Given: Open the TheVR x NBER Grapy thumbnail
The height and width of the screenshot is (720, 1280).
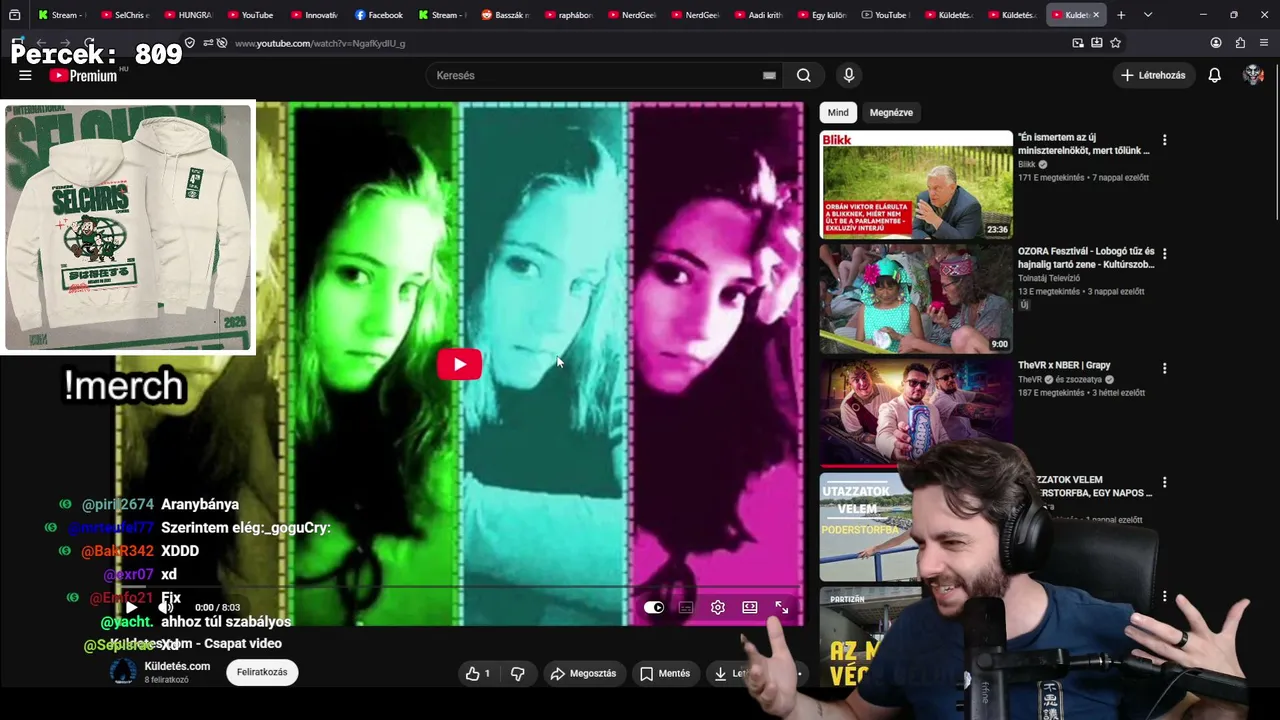Looking at the screenshot, I should pos(916,413).
